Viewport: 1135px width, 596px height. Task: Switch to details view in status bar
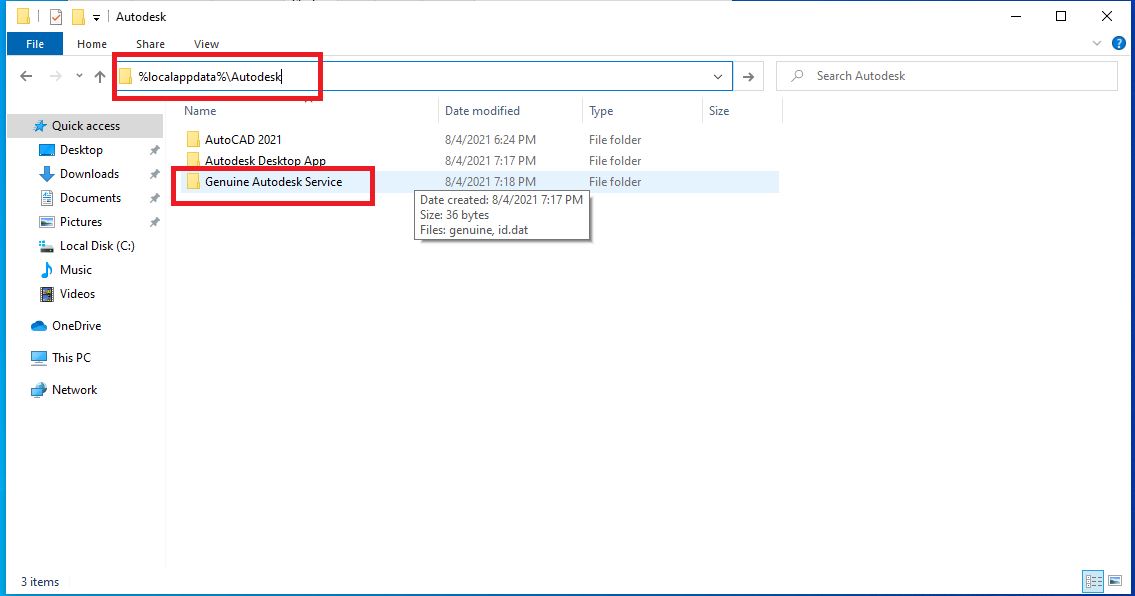1092,581
